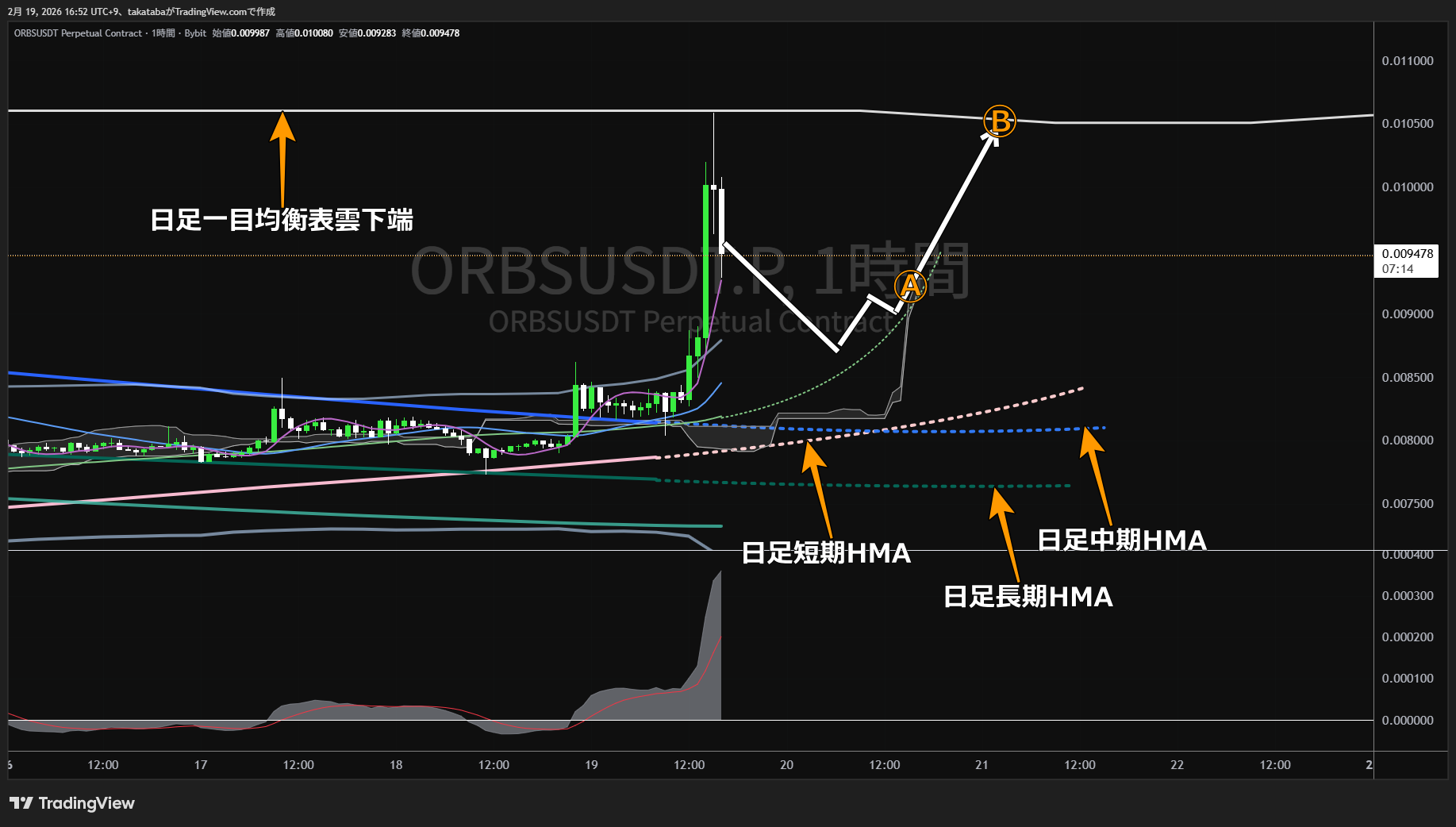Click the time axis label 21

[x=982, y=765]
